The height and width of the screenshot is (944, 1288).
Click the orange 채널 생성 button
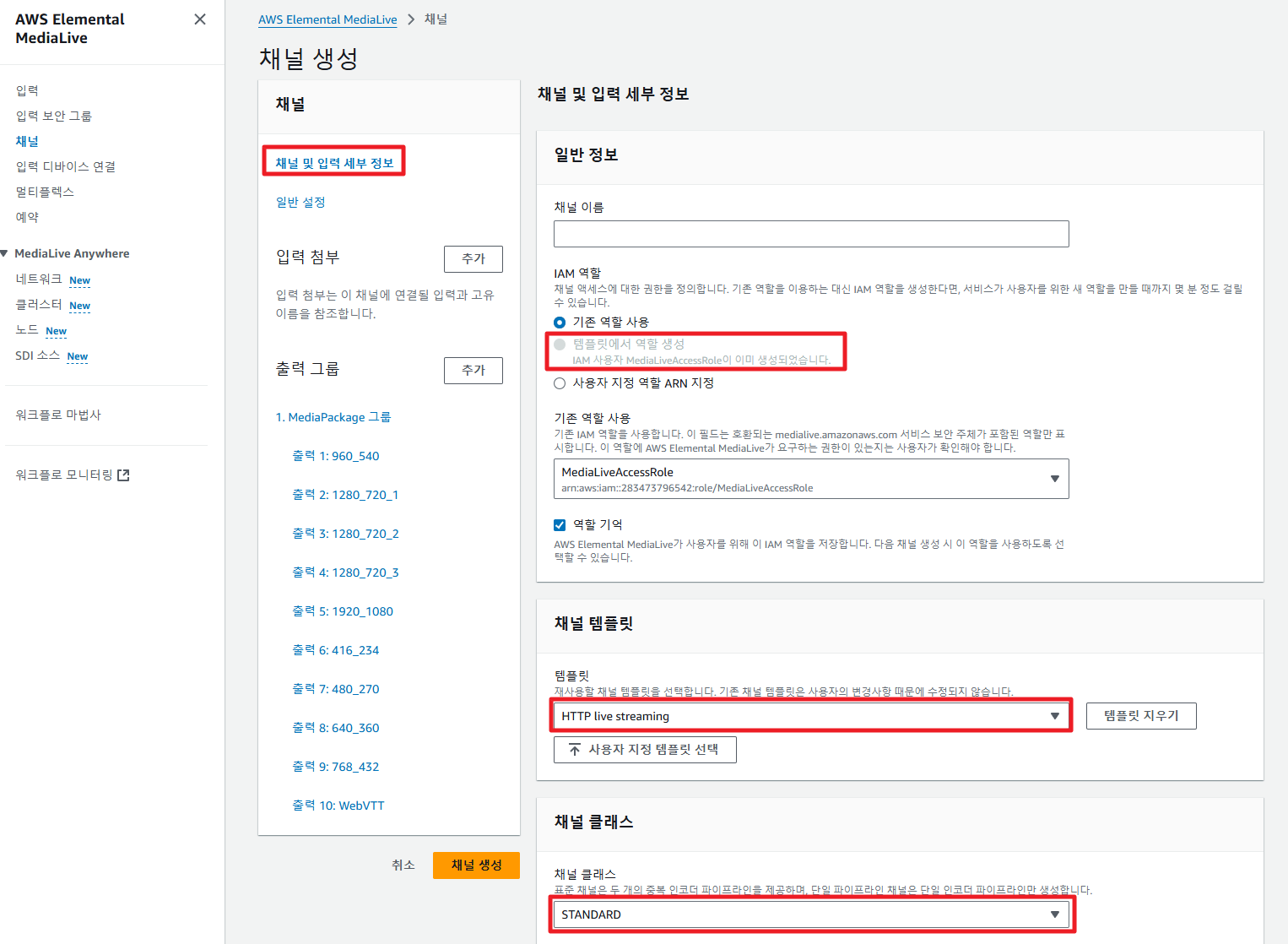tap(476, 865)
